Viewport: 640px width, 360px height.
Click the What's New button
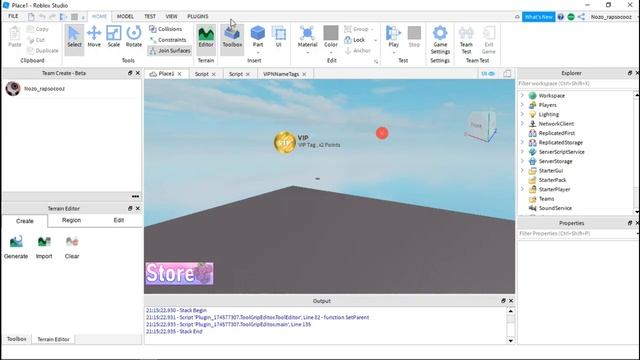point(538,17)
